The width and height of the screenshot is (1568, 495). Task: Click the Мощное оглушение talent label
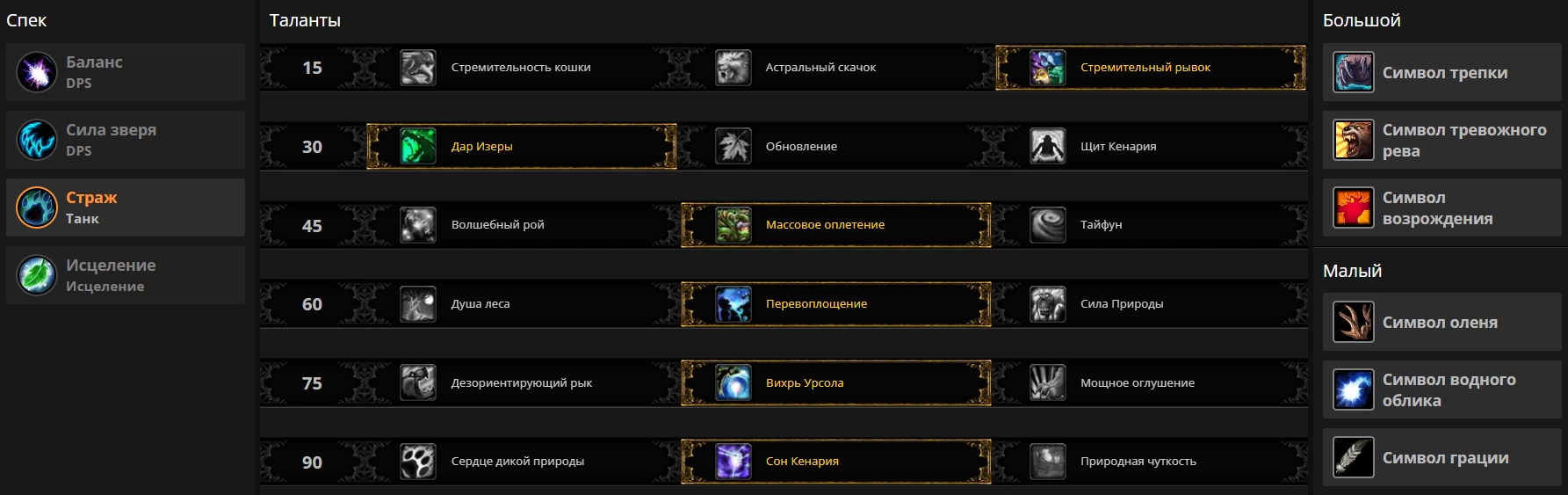1137,383
